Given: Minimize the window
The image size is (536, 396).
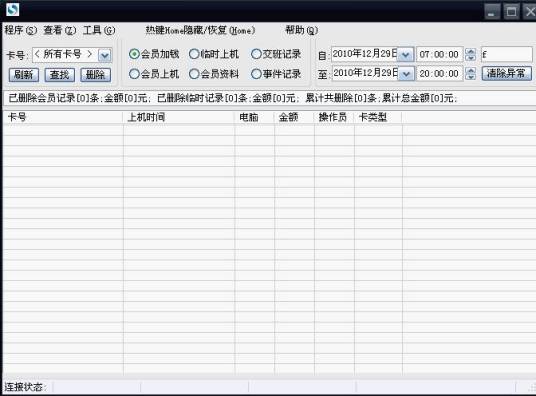Looking at the screenshot, I should [x=492, y=12].
